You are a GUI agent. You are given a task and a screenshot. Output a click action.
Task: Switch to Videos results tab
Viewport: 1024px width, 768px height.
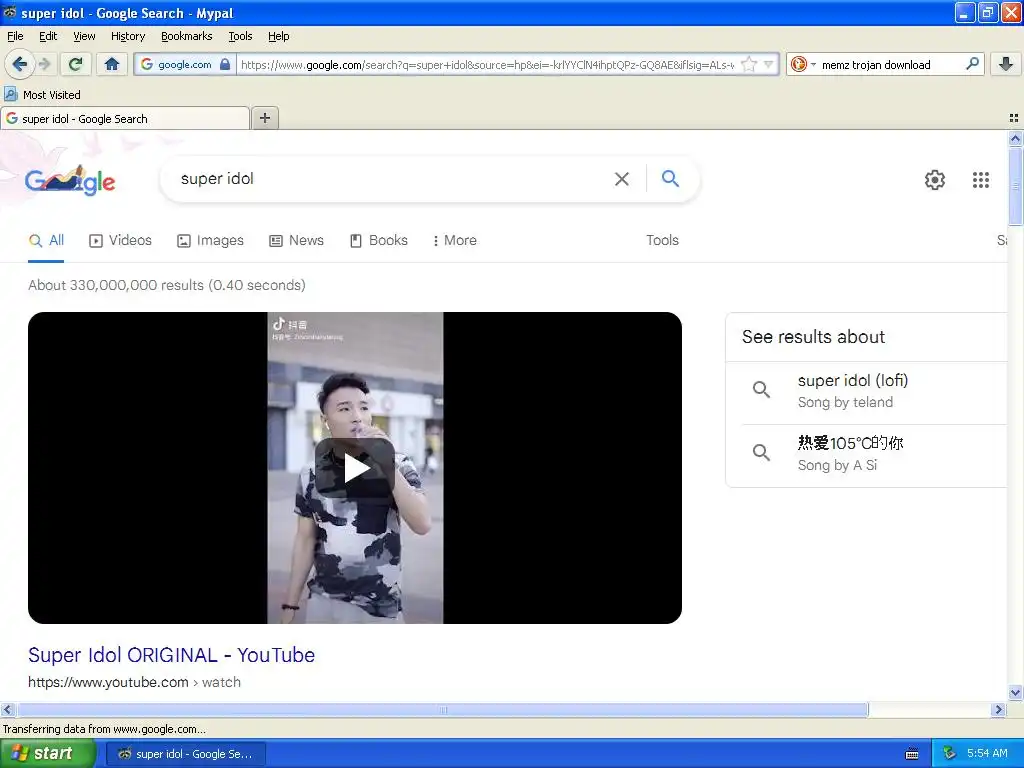tap(120, 240)
